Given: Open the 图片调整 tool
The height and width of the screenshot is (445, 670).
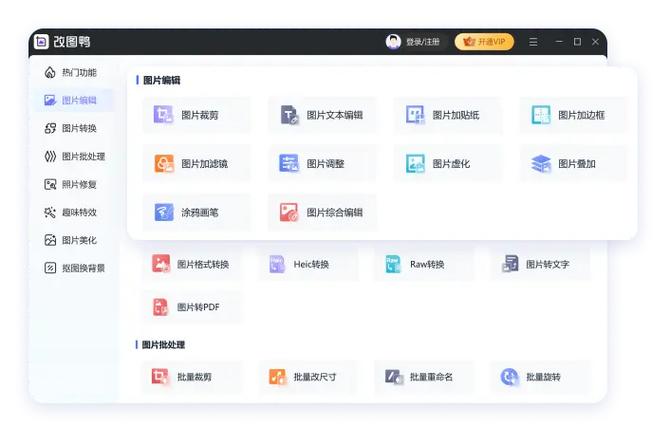Looking at the screenshot, I should coord(322,164).
